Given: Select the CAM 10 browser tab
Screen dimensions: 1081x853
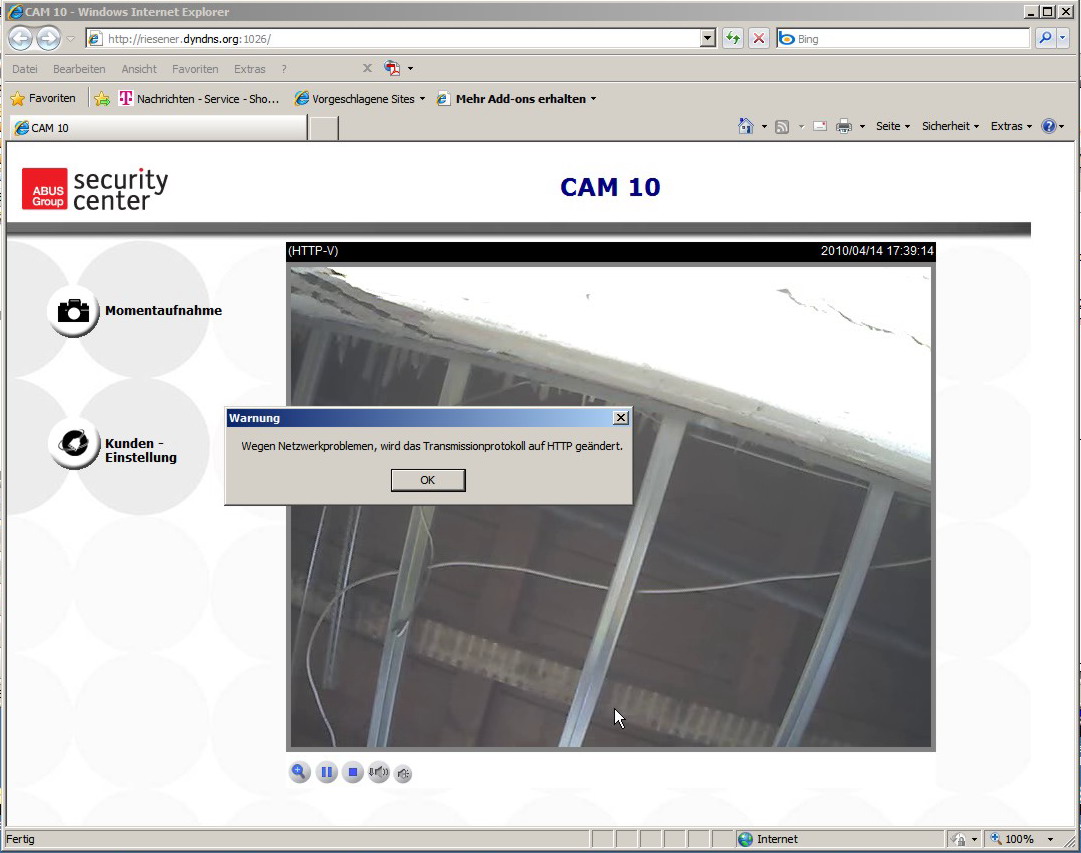Looking at the screenshot, I should 159,128.
